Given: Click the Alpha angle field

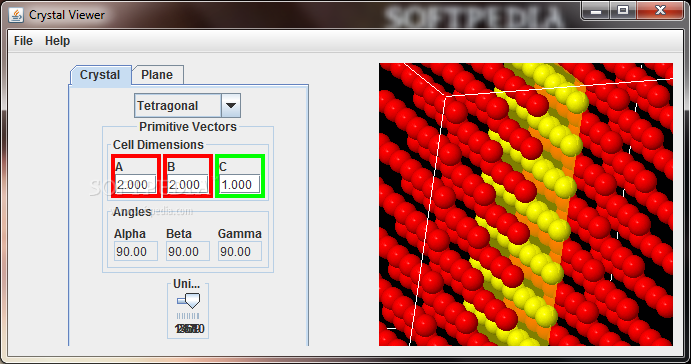Looking at the screenshot, I should 136,252.
